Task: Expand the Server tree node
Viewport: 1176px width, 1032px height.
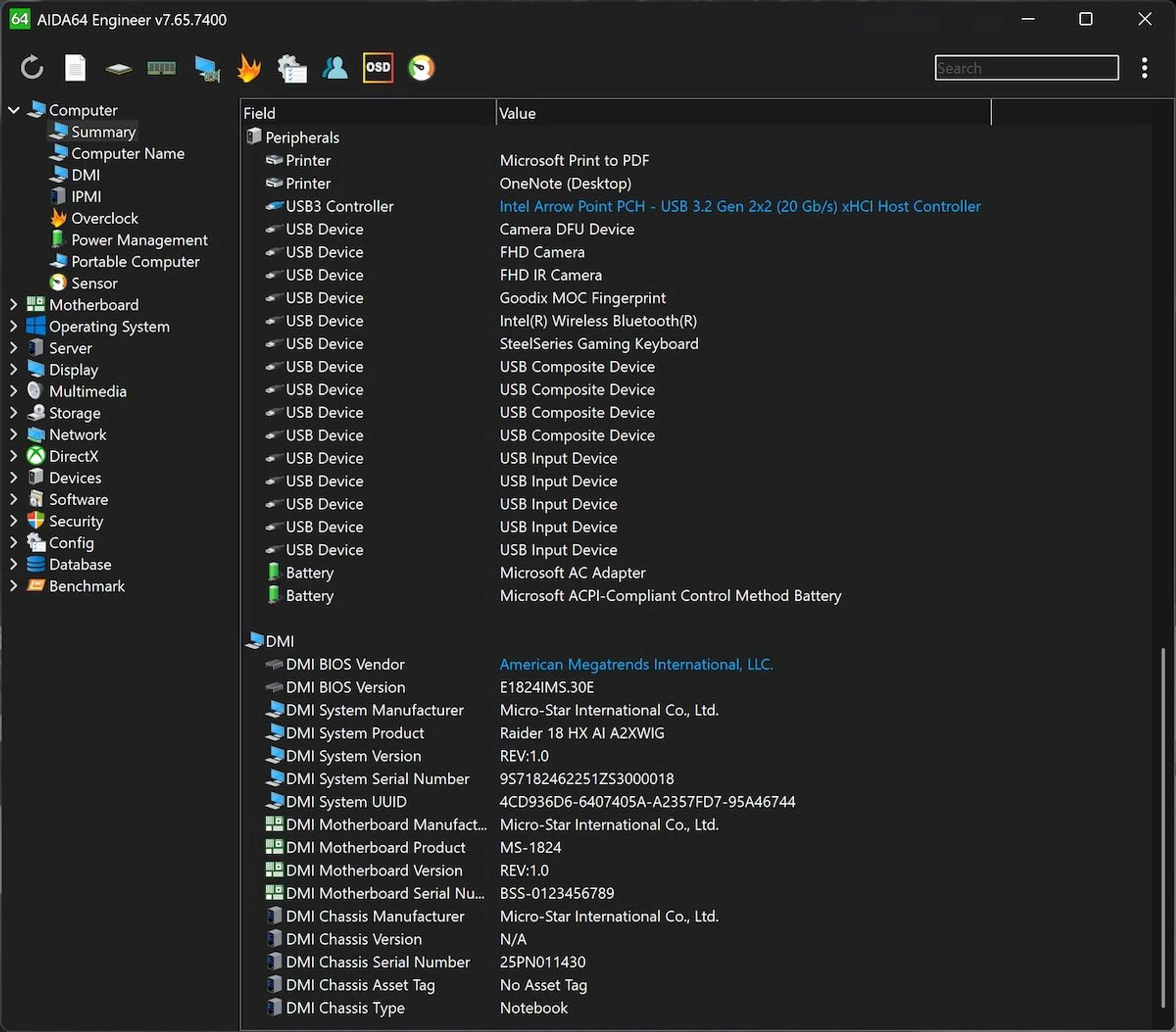Action: click(x=14, y=348)
